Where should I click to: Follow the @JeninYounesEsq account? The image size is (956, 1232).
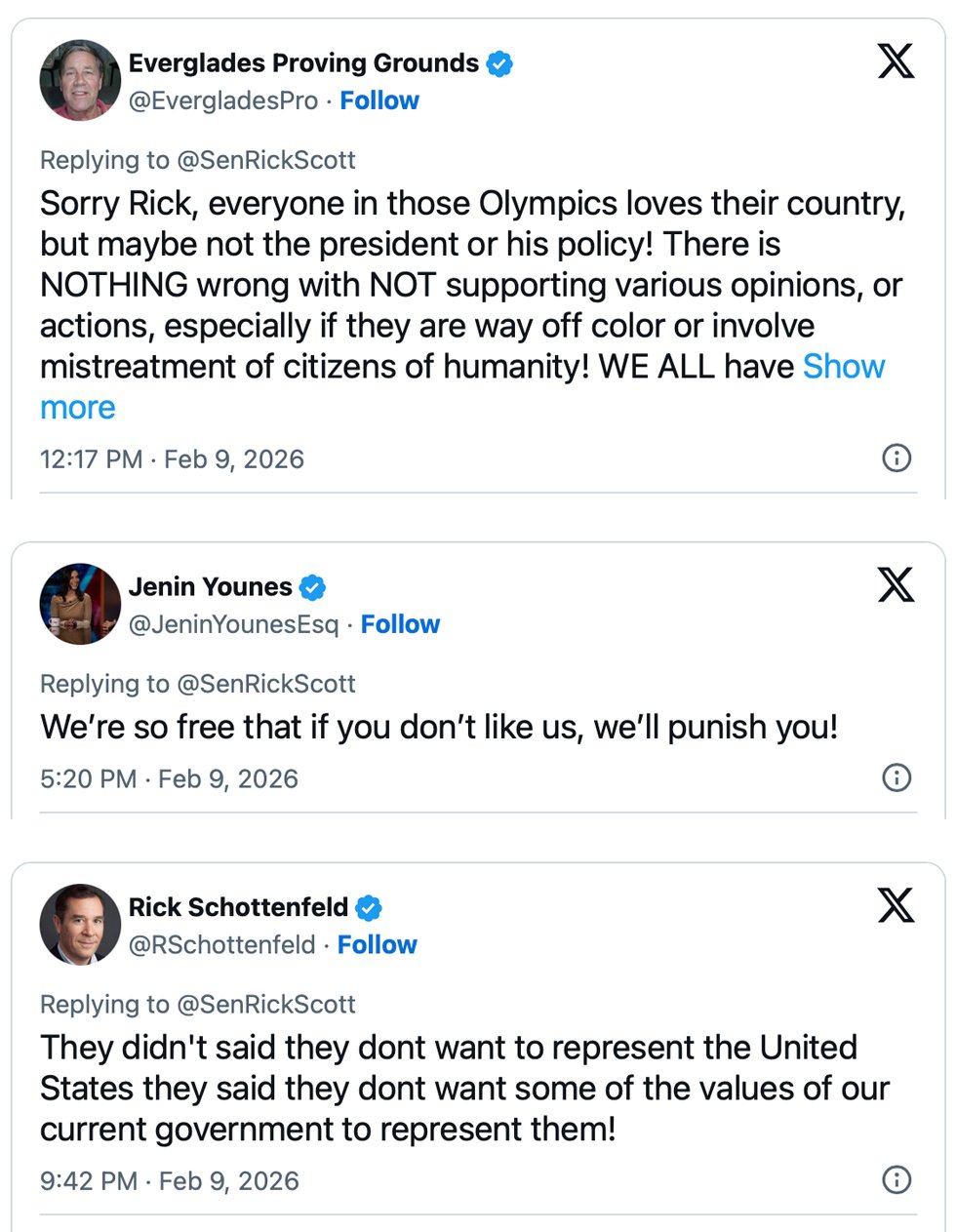tap(400, 624)
